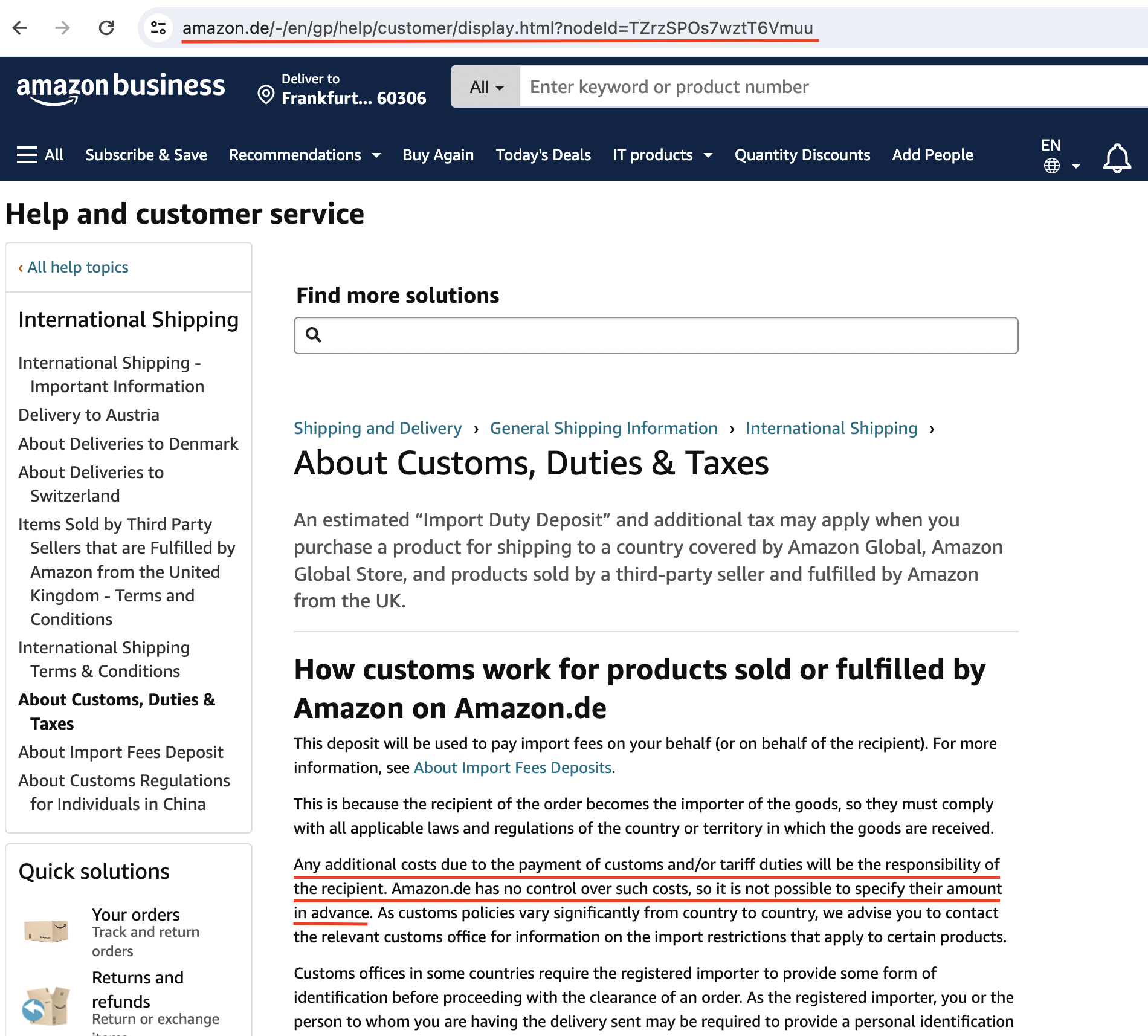Click General Shipping Information breadcrumb

coord(604,428)
